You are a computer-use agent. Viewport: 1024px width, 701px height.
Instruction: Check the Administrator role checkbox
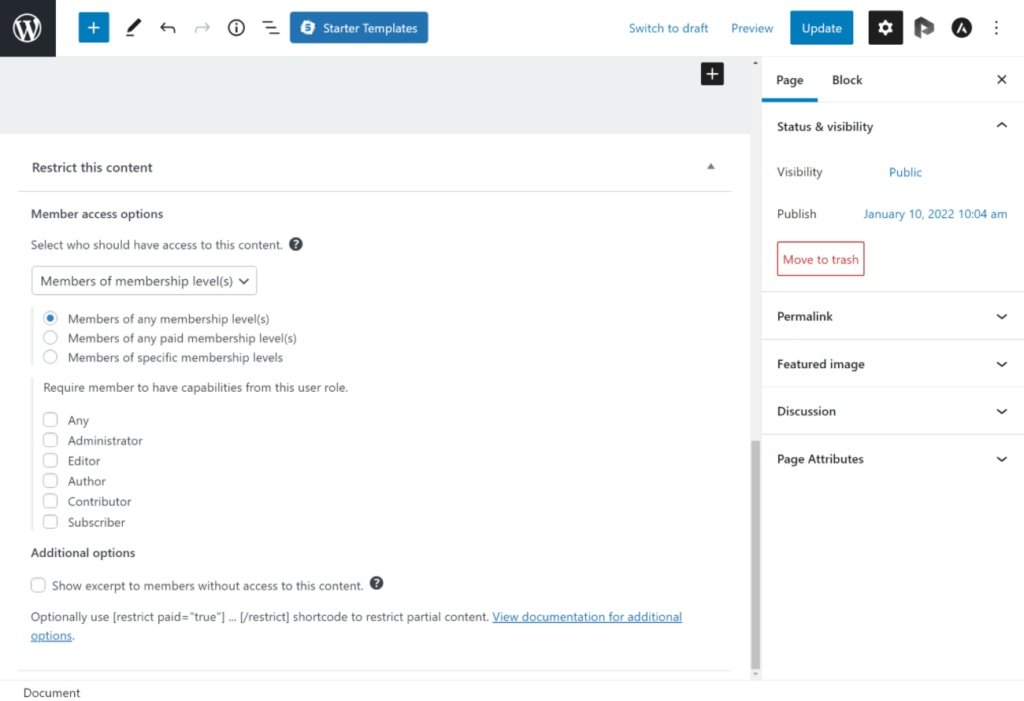click(x=50, y=440)
